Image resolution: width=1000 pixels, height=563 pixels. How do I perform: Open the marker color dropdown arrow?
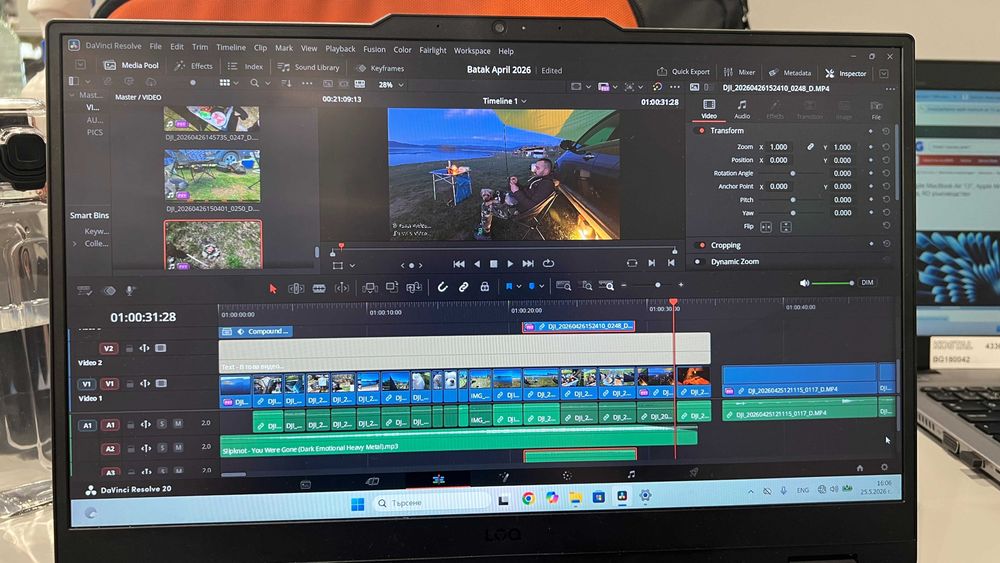541,287
